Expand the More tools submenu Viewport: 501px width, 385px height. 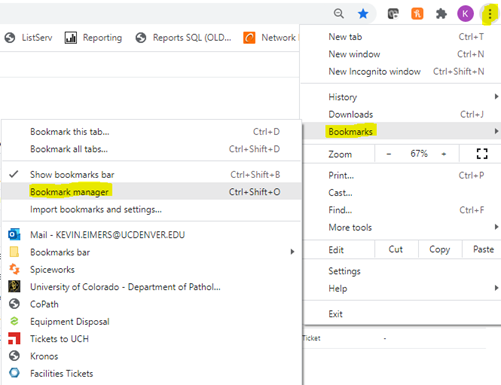point(402,227)
